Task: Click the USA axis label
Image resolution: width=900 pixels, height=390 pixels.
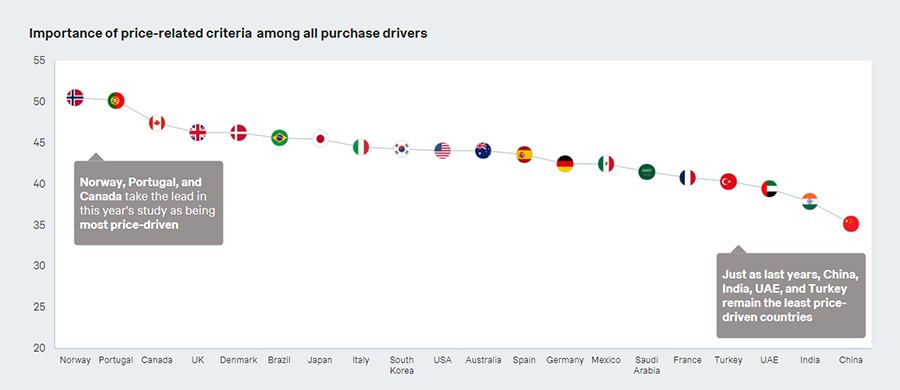Action: pos(443,360)
